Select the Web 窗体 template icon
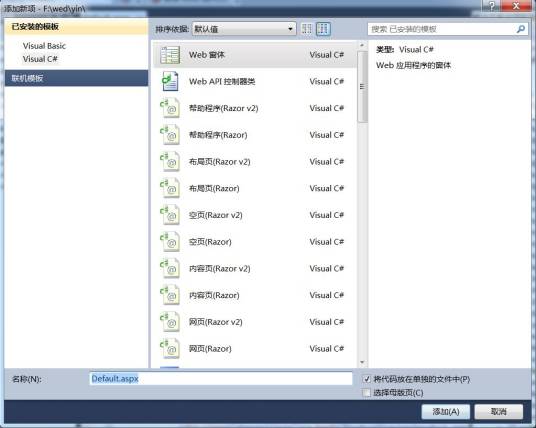This screenshot has height=428, width=536. (x=170, y=55)
